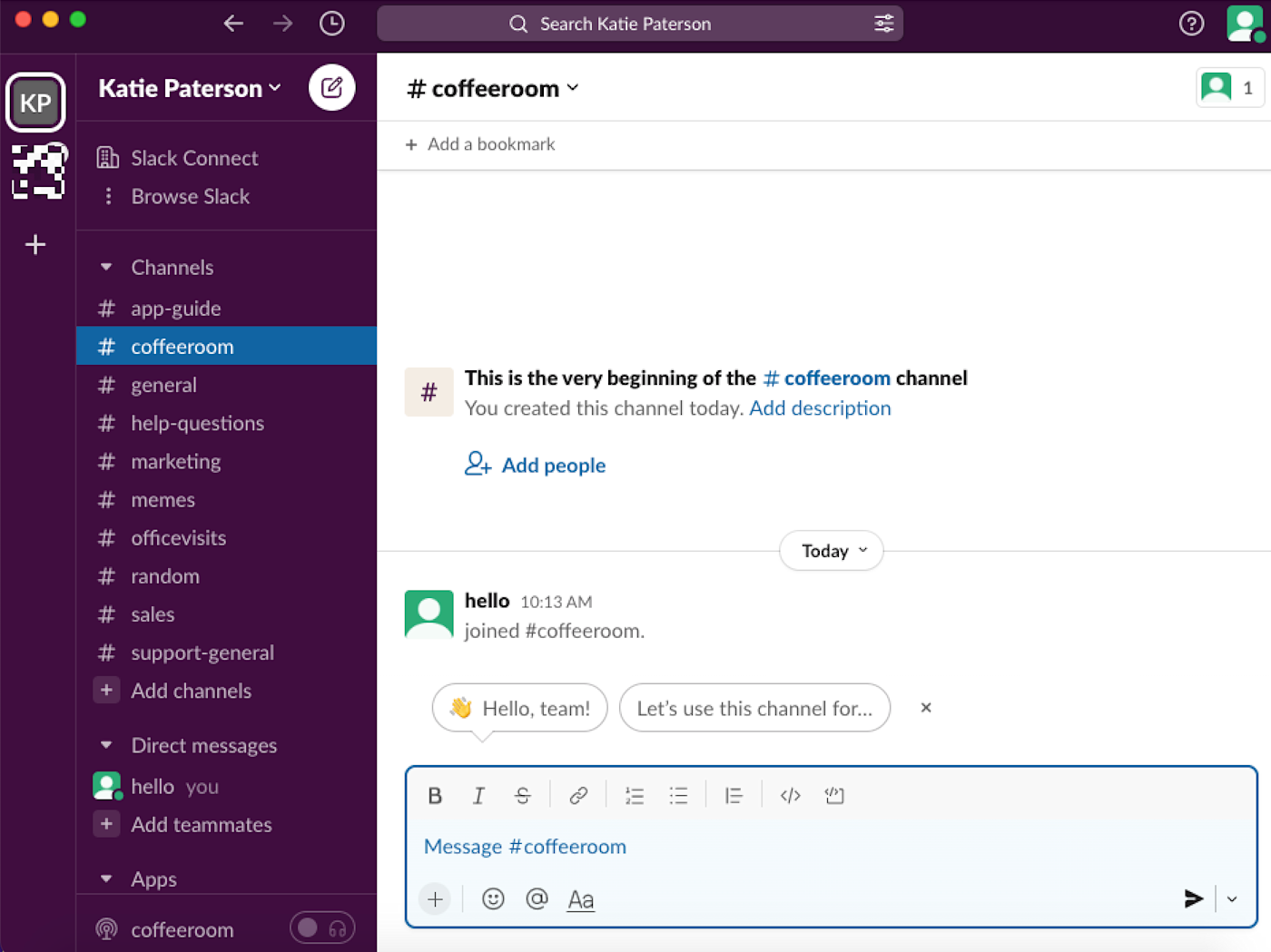
Task: Toggle bold formatting
Action: 435,796
